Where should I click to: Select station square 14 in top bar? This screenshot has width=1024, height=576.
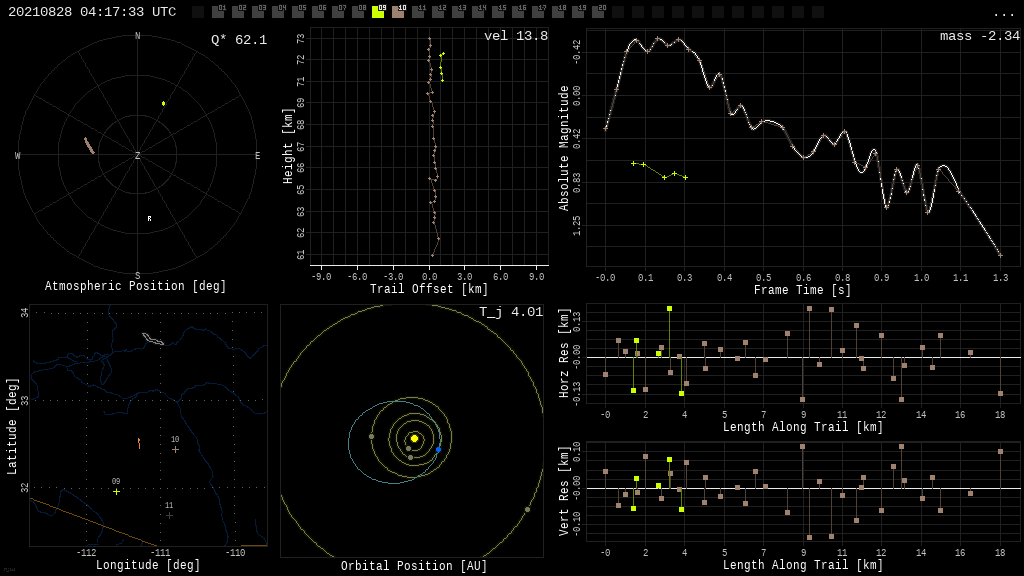(x=478, y=12)
